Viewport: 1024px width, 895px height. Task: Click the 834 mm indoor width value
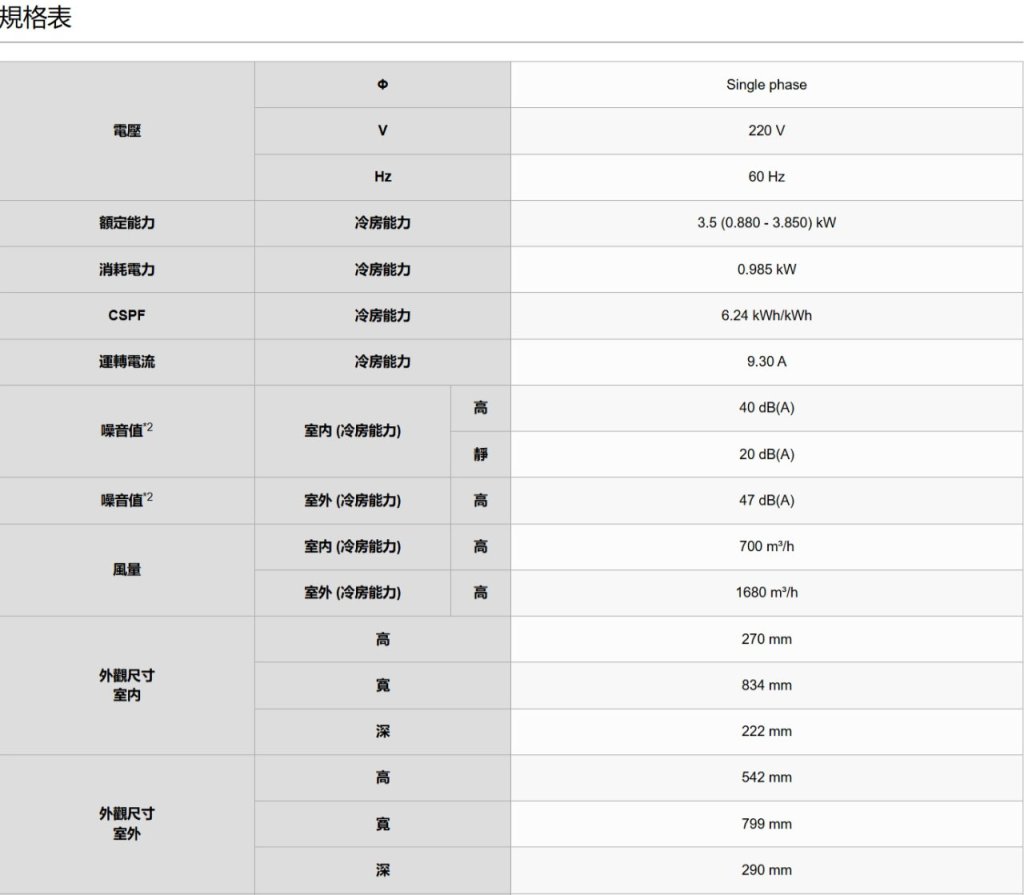pos(766,685)
